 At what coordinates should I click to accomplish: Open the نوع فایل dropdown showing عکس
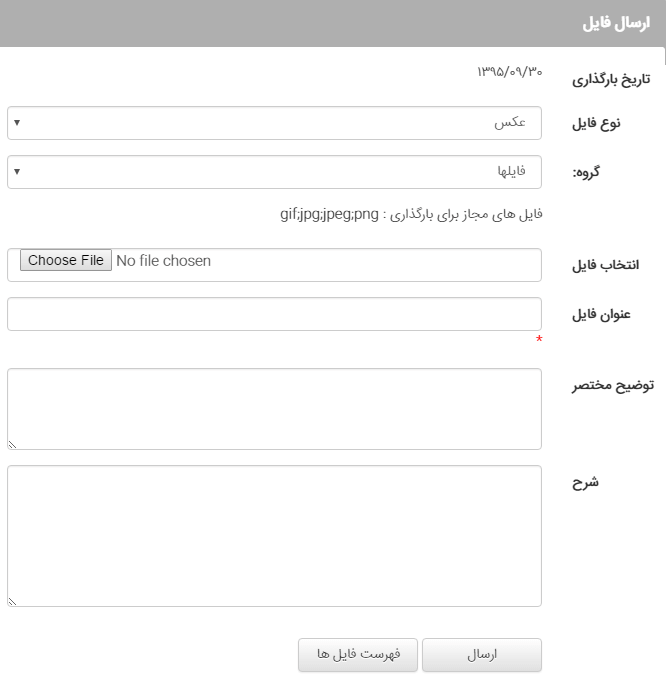click(x=274, y=123)
